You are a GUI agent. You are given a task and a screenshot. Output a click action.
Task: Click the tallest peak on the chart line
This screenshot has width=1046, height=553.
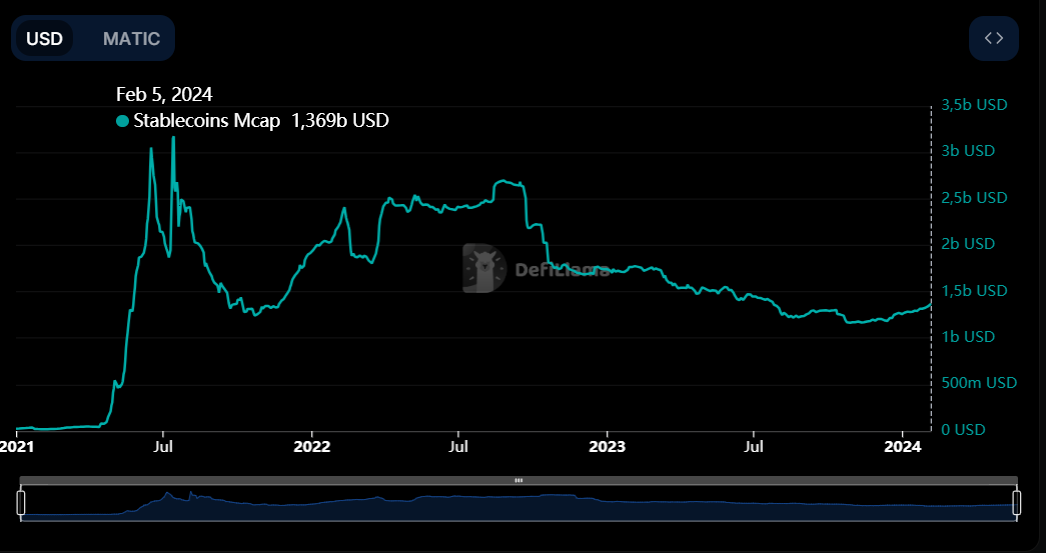pos(173,137)
